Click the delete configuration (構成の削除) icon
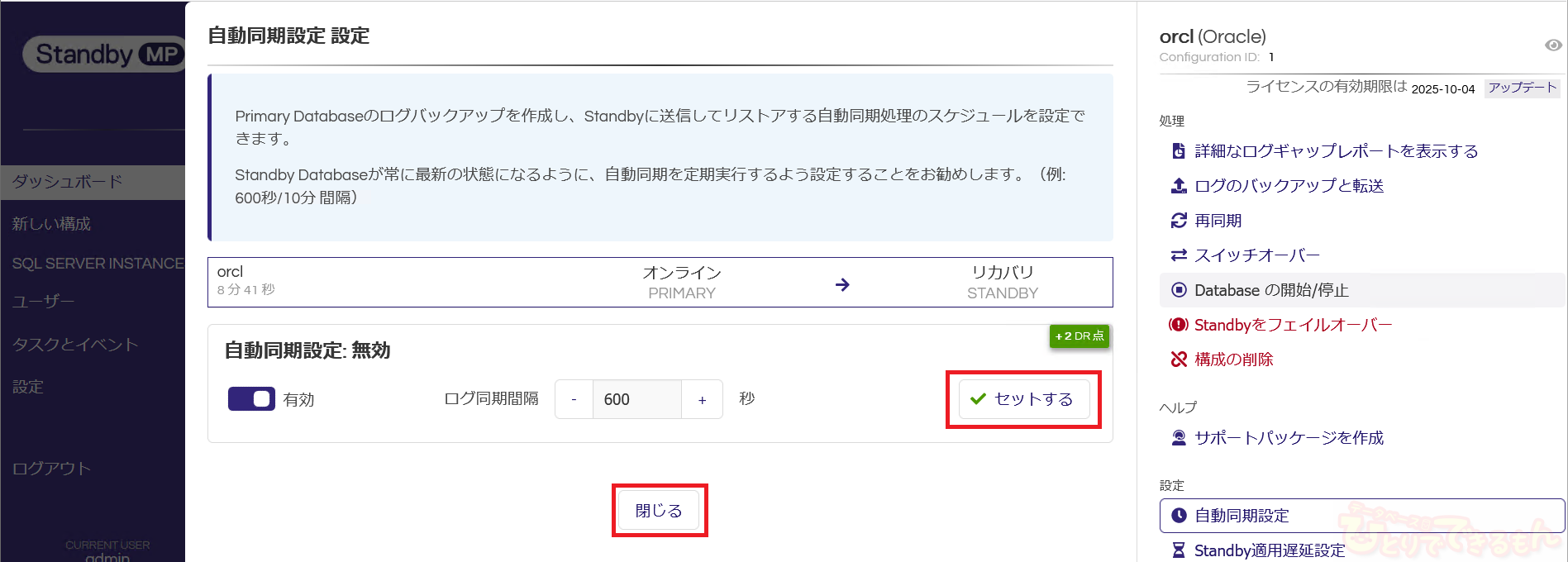1568x562 pixels. 1179,360
